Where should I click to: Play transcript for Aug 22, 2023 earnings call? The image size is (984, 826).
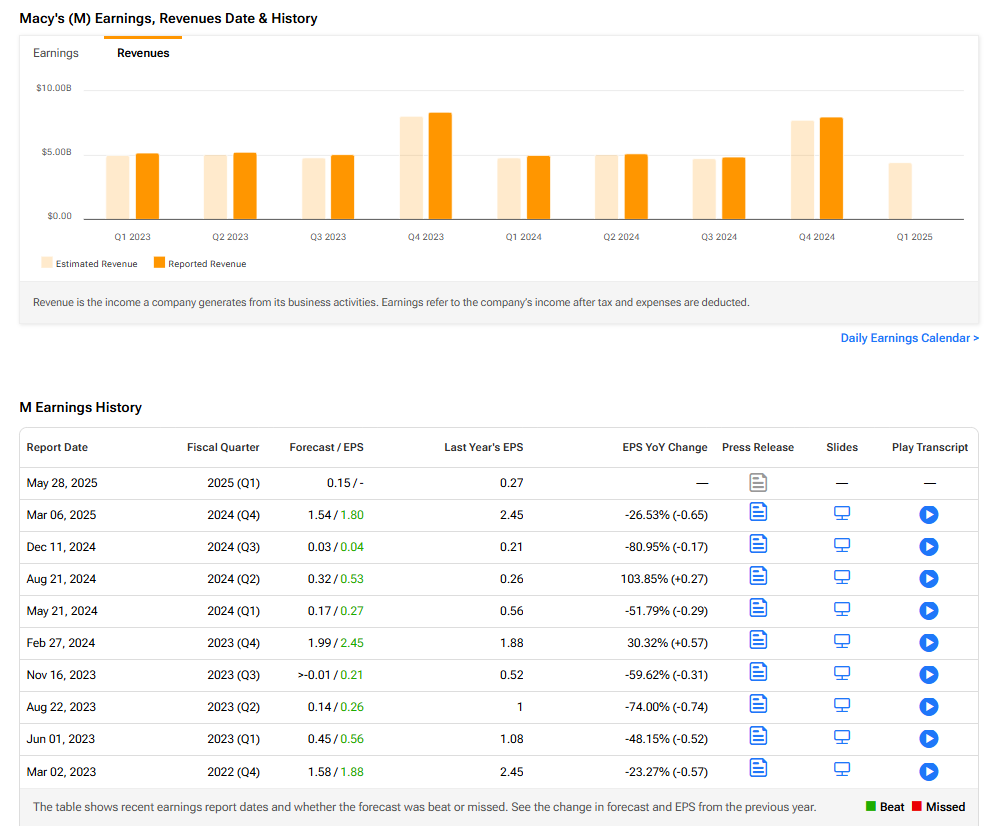click(x=929, y=707)
